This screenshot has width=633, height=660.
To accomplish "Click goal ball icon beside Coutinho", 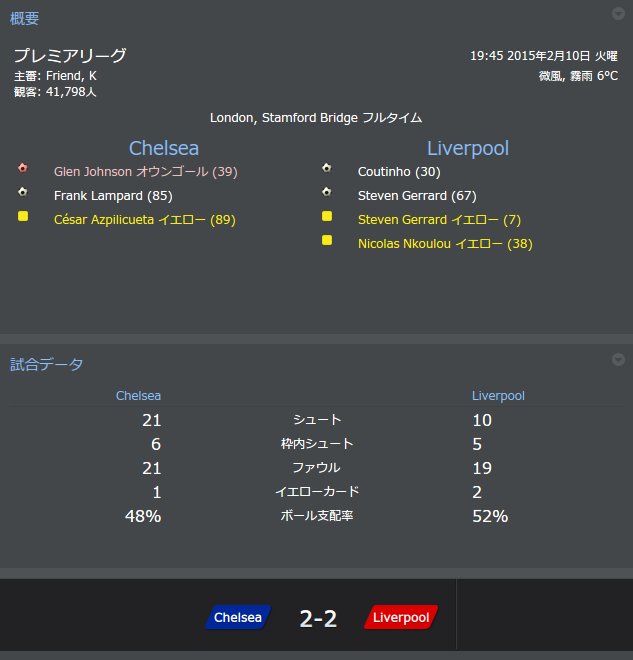I will [x=327, y=168].
